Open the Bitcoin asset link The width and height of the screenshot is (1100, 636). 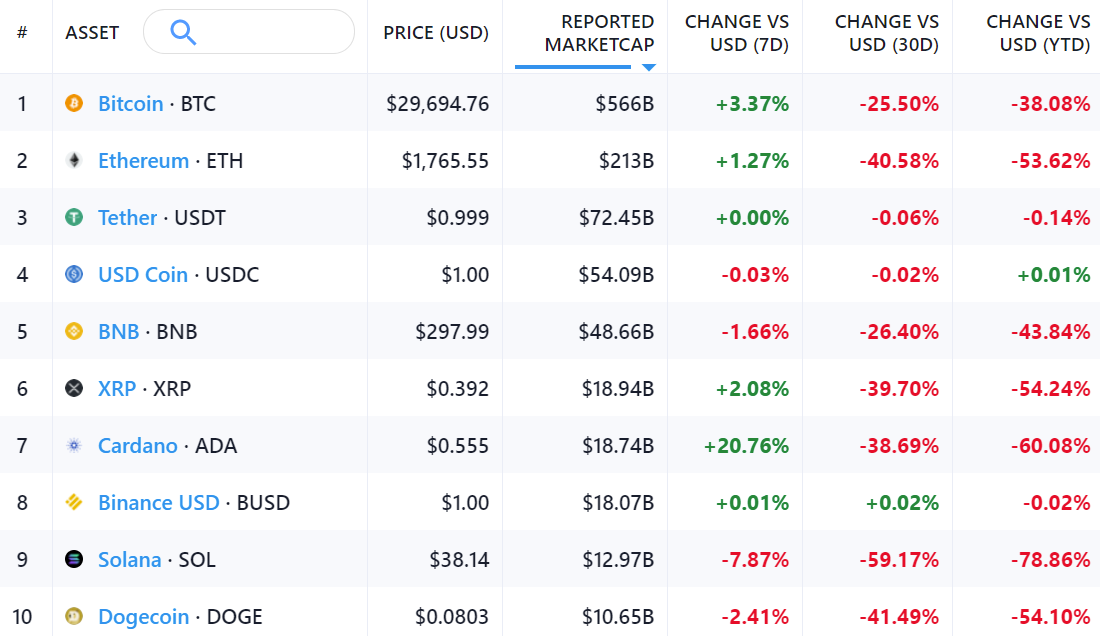(x=130, y=103)
